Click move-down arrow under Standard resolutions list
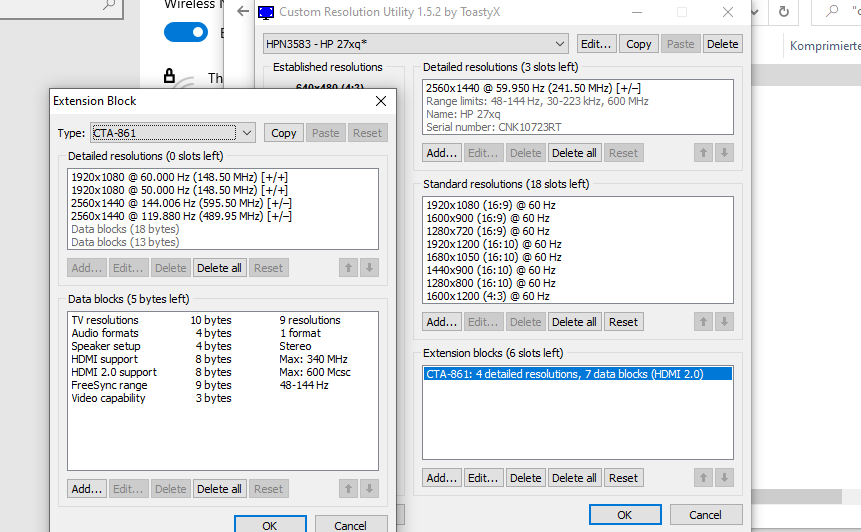861x532 pixels. coord(725,322)
